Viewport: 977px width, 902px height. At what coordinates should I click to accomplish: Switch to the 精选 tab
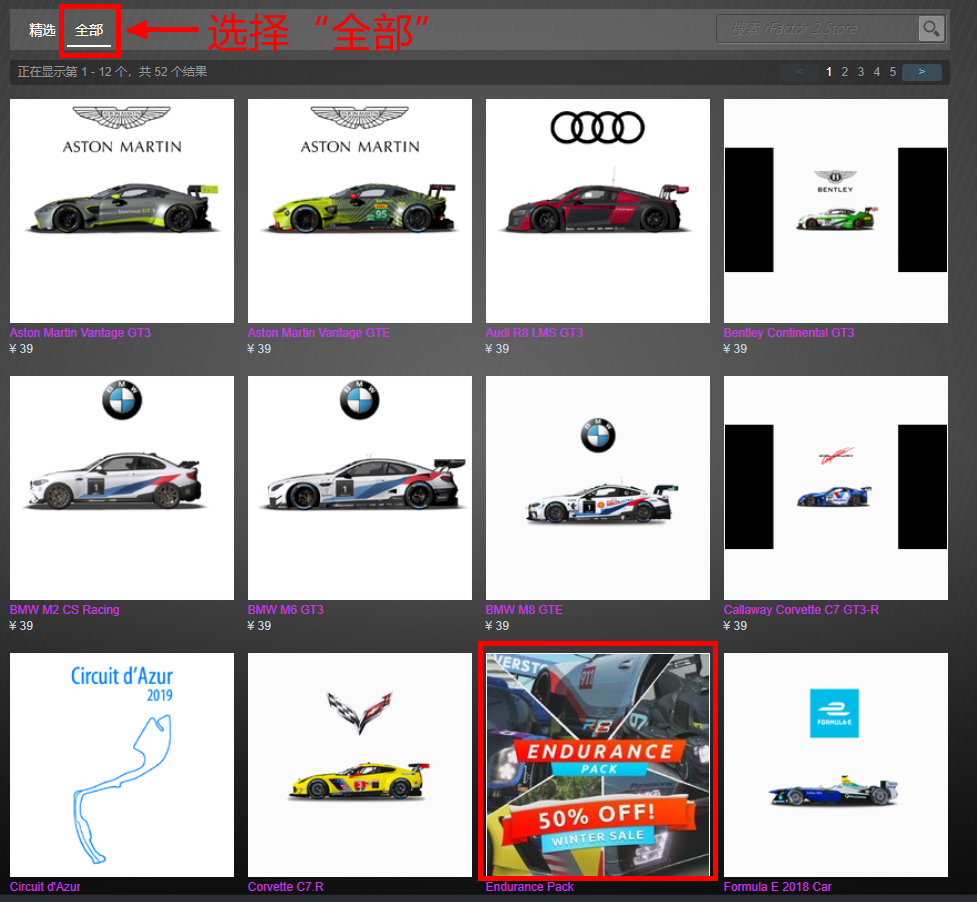point(42,30)
